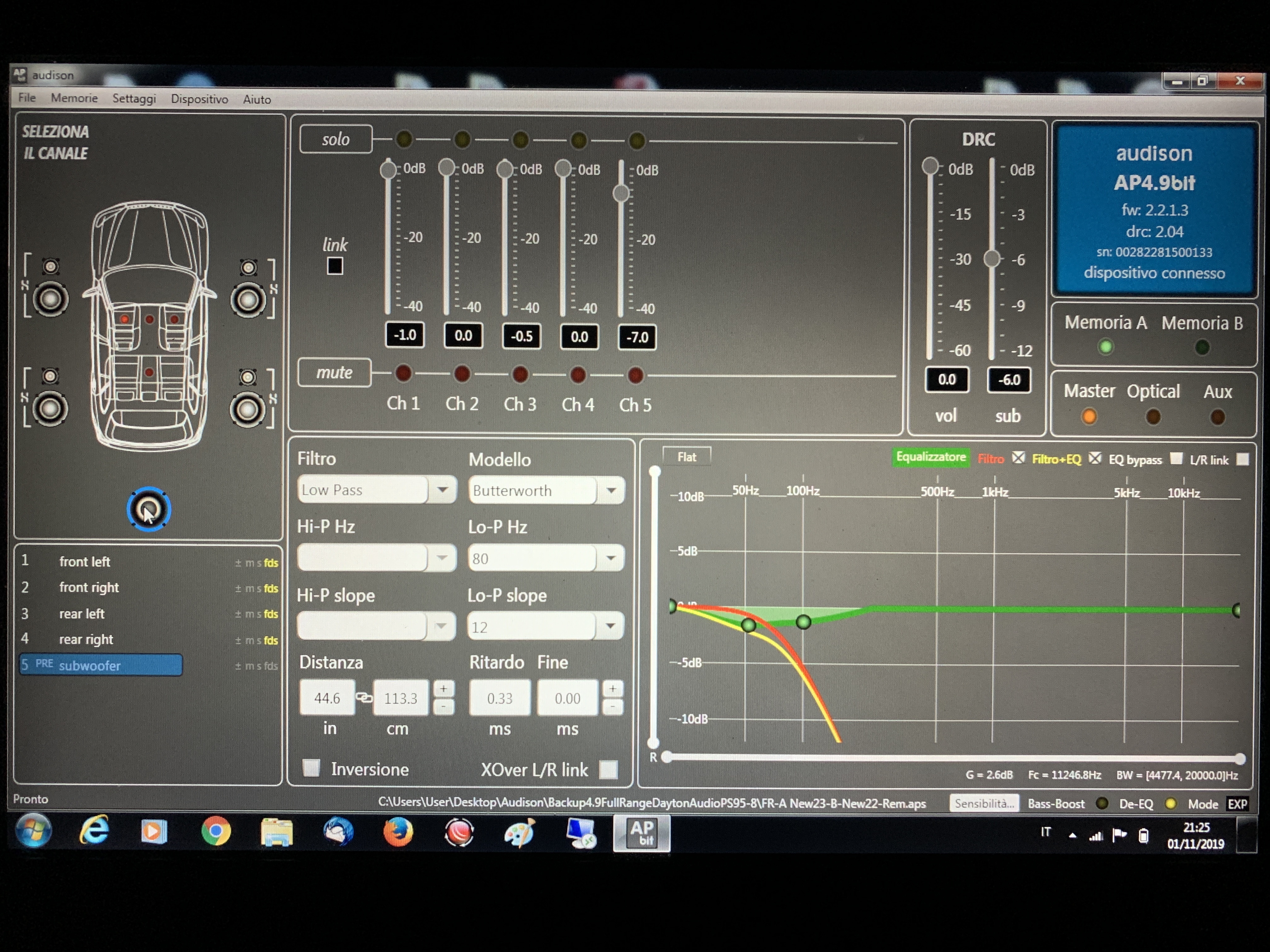Screen dimensions: 1270x952
Task: Toggle the Ch 1 mute indicator
Action: tap(403, 374)
